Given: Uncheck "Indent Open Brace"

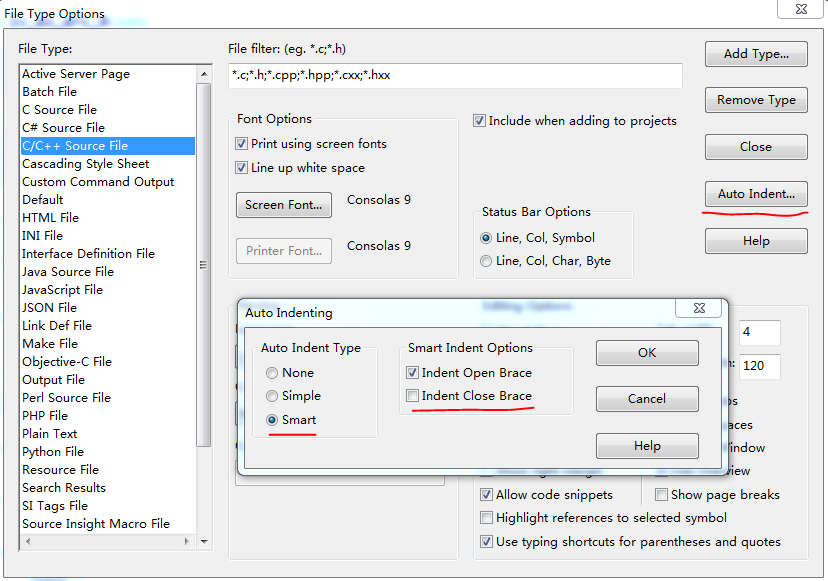Looking at the screenshot, I should 413,372.
